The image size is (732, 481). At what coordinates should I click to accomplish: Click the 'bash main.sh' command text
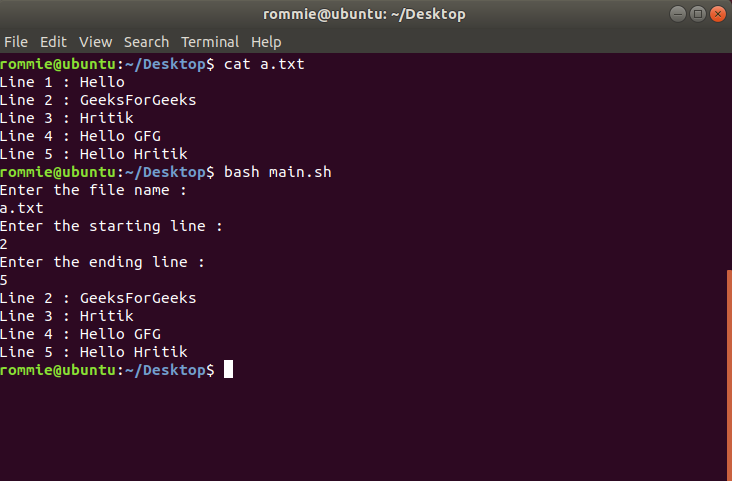coord(277,172)
